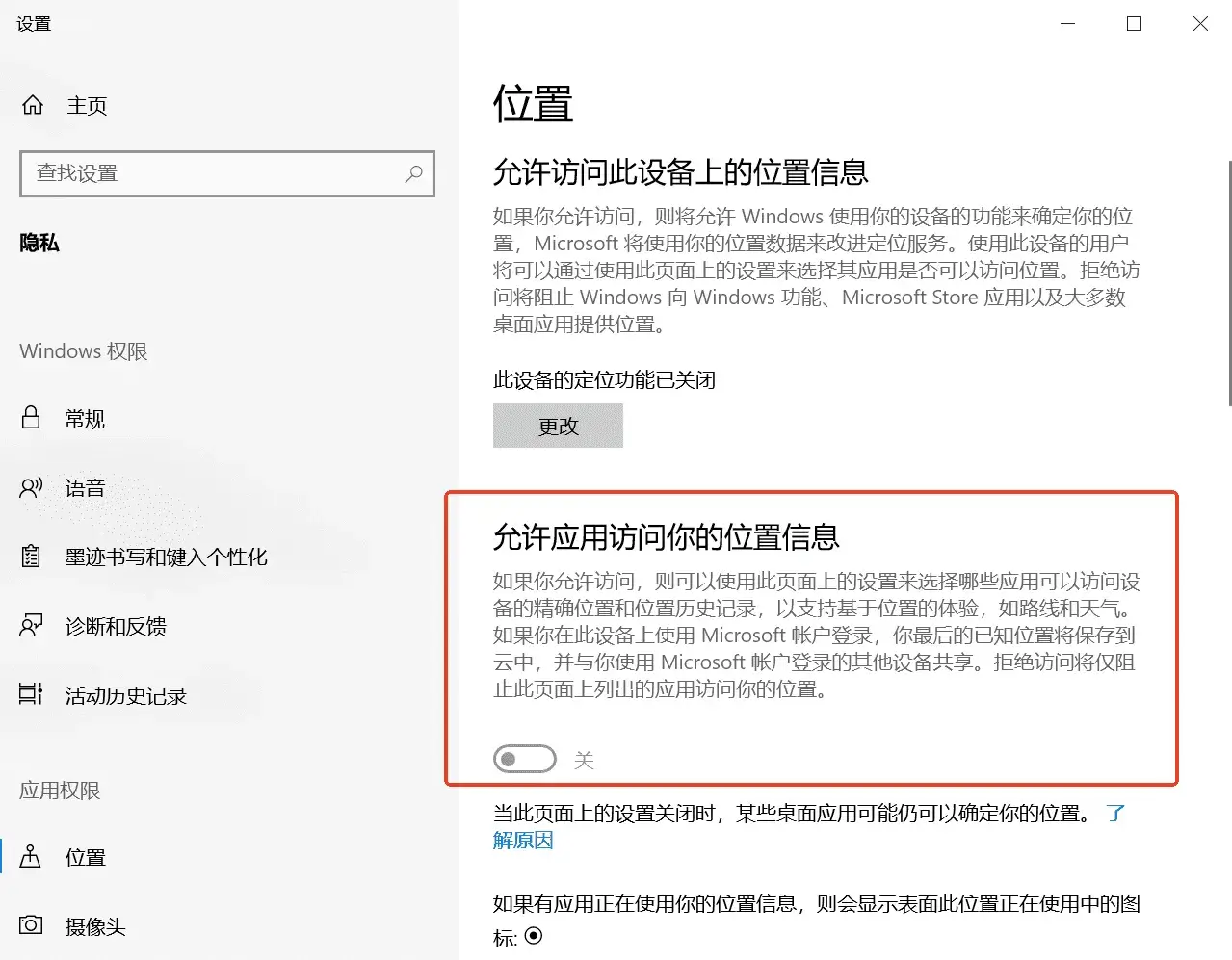The height and width of the screenshot is (960, 1232).
Task: Click the Windows 权限 group label
Action: tap(83, 351)
